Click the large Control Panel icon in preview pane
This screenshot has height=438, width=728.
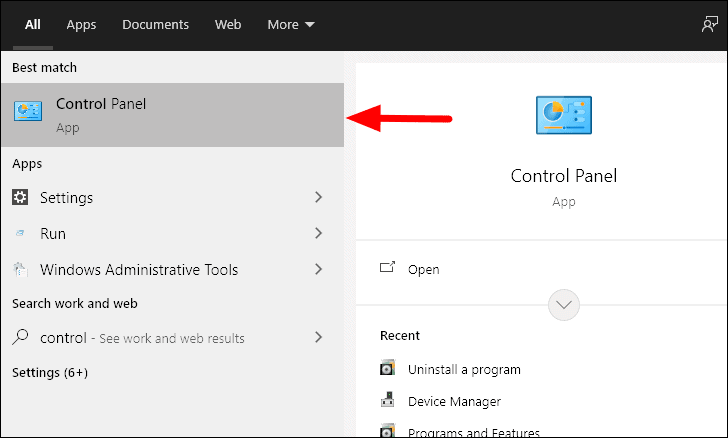point(564,115)
